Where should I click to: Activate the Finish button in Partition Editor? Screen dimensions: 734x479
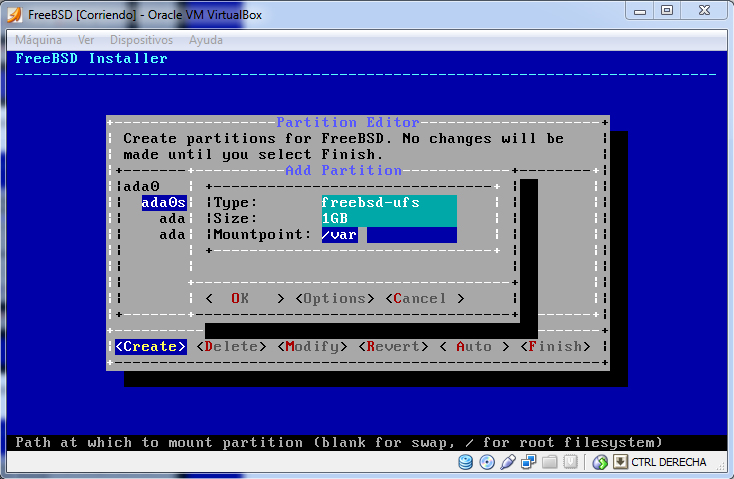556,346
